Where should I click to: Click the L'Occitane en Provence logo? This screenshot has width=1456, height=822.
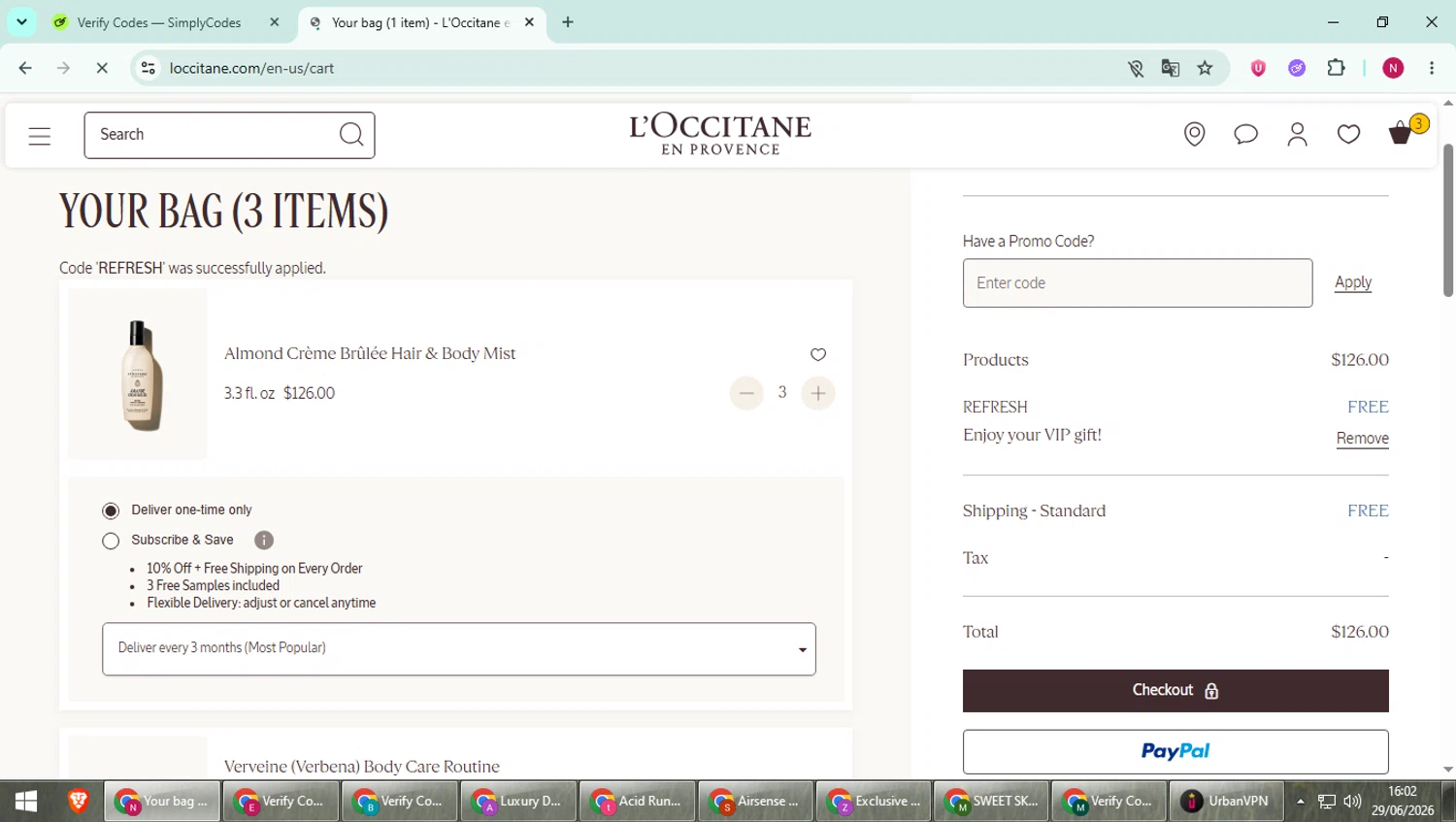[x=720, y=134]
